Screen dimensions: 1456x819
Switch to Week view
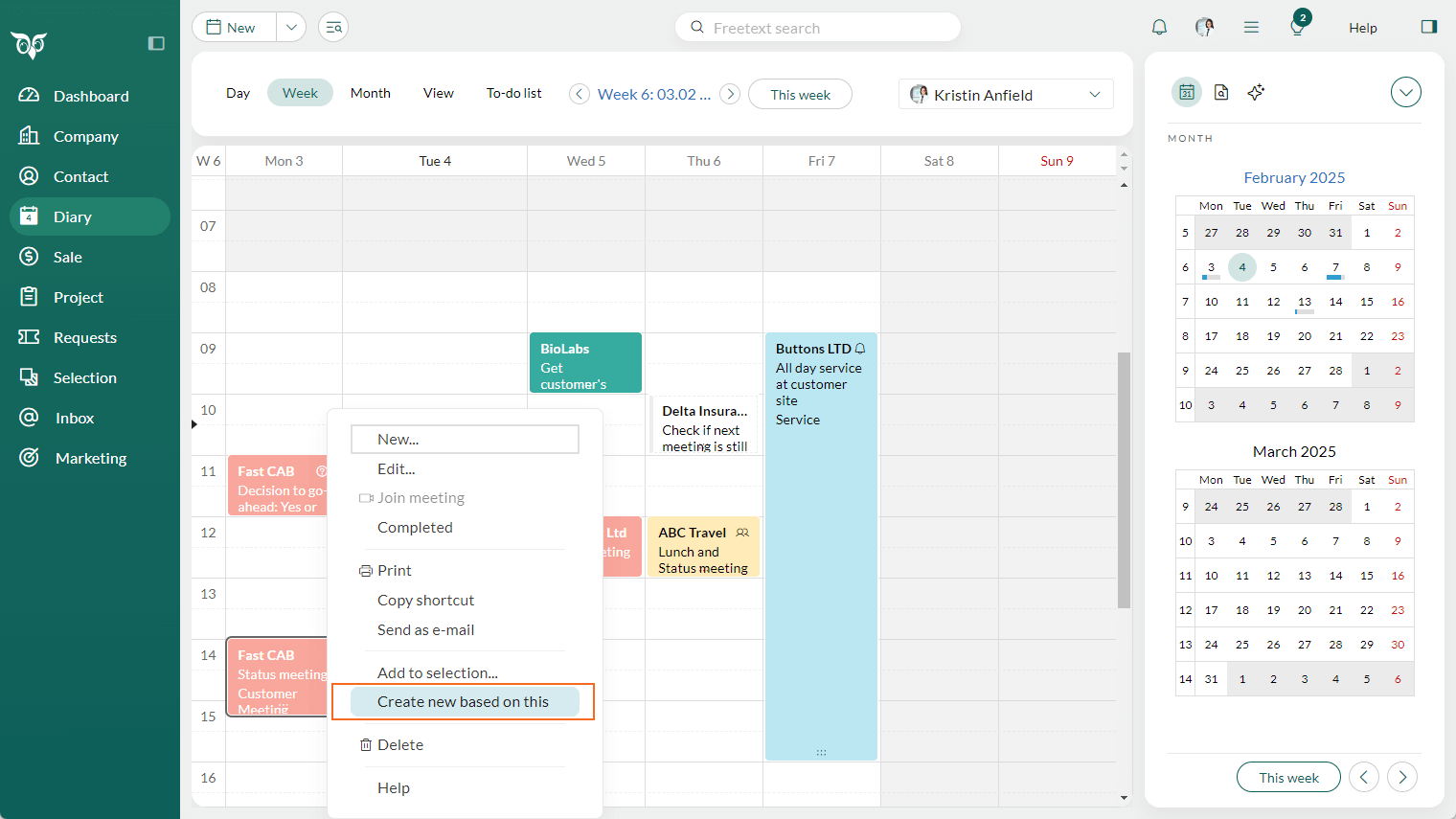click(x=300, y=93)
